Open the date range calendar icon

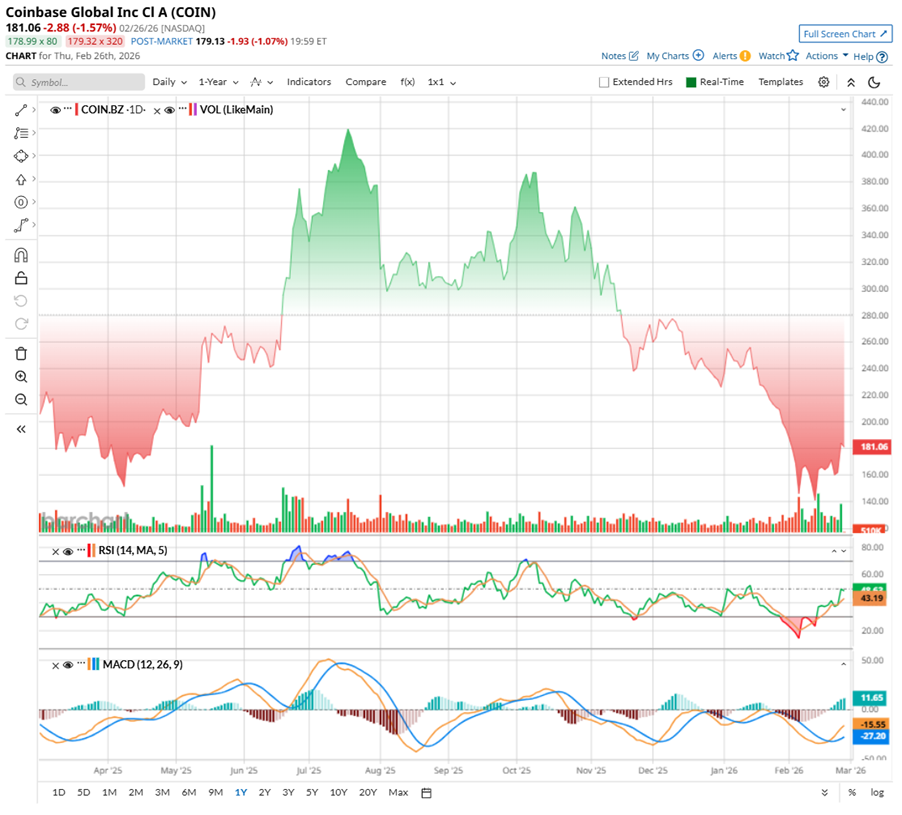coord(426,793)
